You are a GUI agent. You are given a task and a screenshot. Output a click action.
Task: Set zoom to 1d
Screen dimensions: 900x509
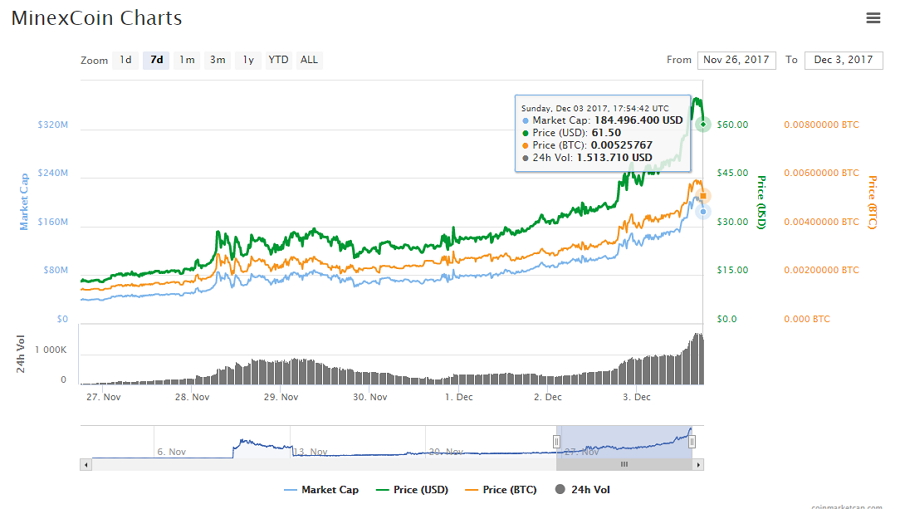(126, 60)
